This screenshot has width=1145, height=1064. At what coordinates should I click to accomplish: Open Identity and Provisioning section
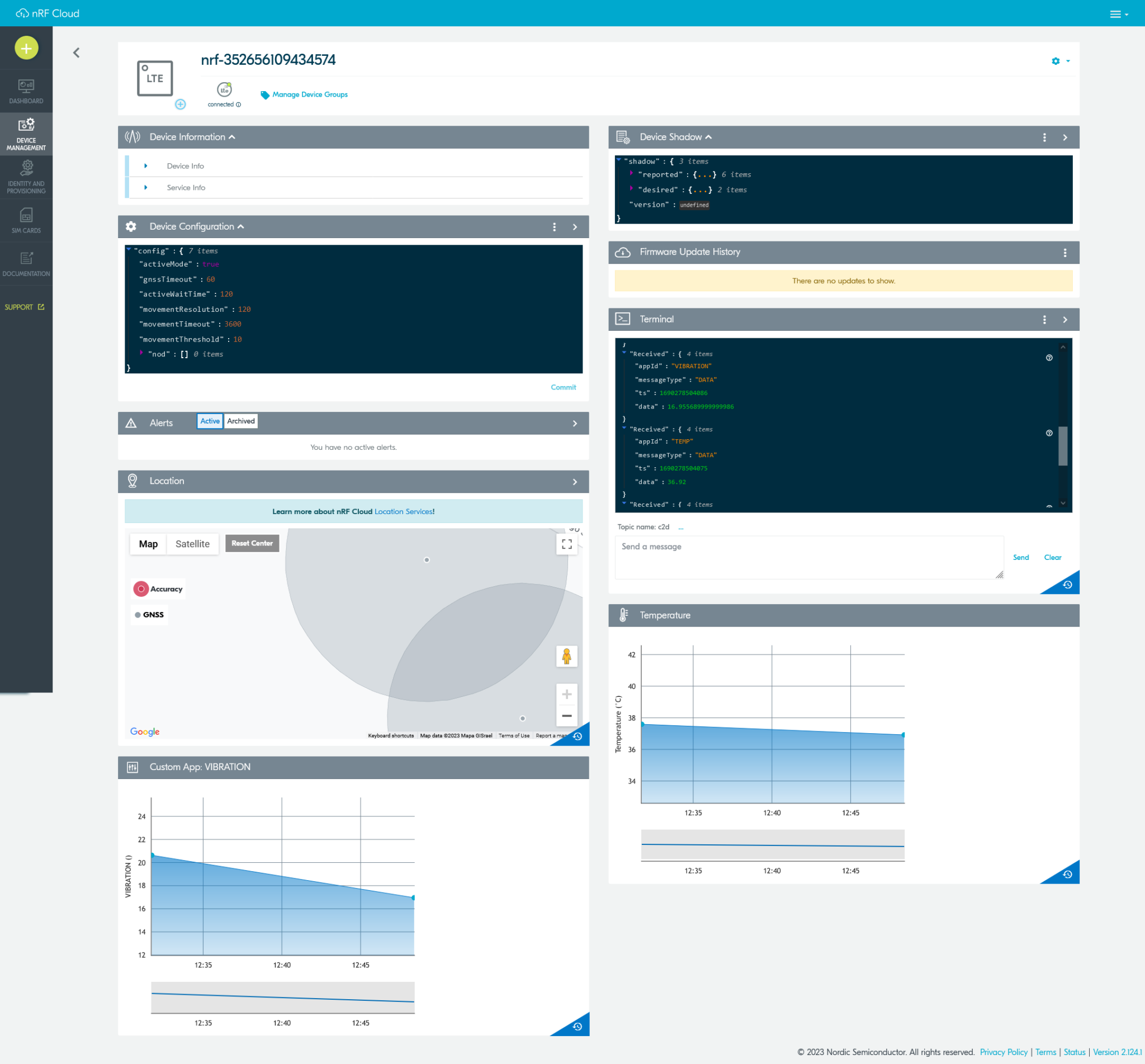26,177
